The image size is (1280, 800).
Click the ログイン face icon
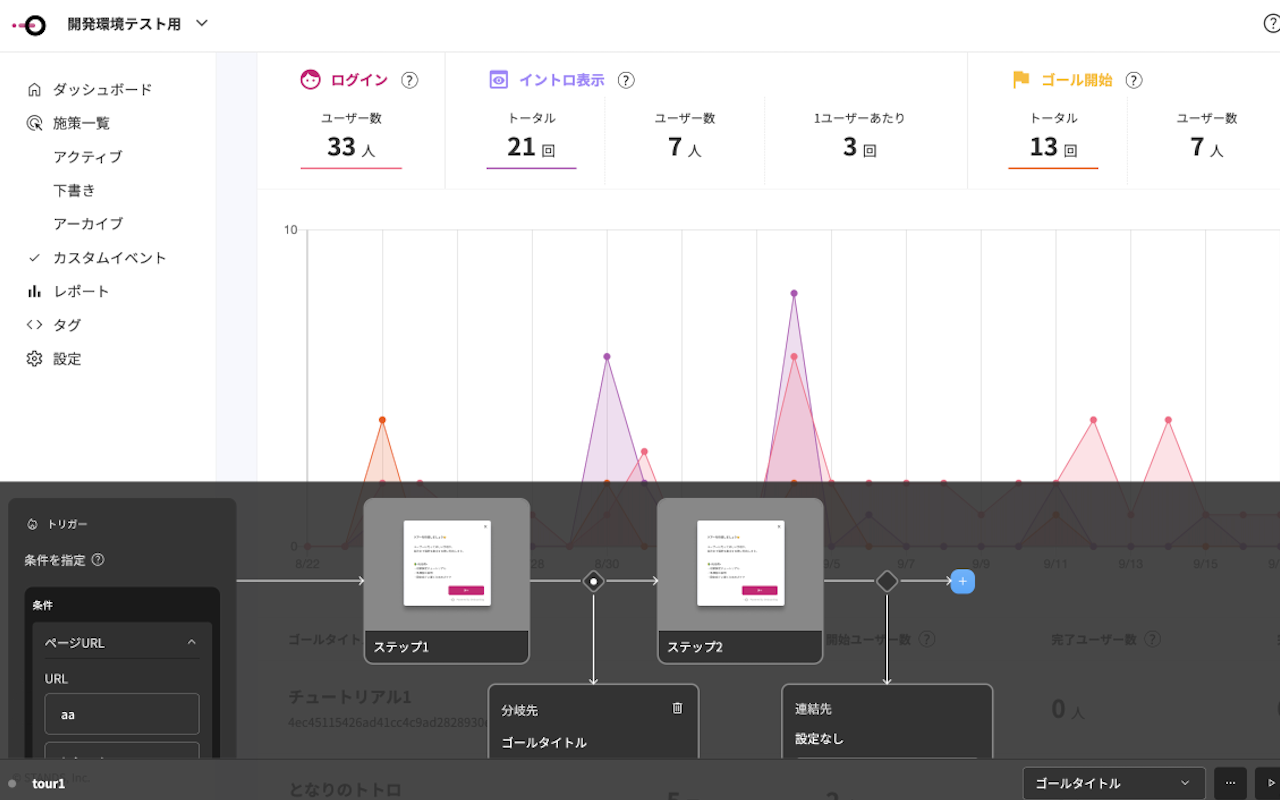[x=311, y=80]
